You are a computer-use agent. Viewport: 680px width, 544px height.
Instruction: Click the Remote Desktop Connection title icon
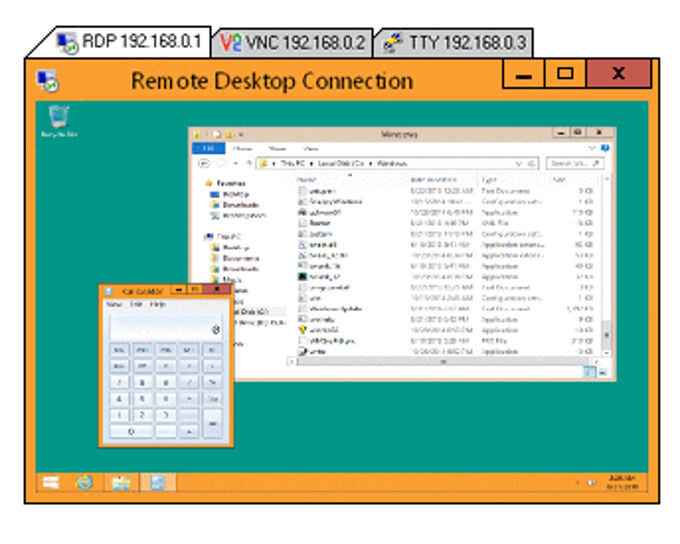(x=48, y=81)
